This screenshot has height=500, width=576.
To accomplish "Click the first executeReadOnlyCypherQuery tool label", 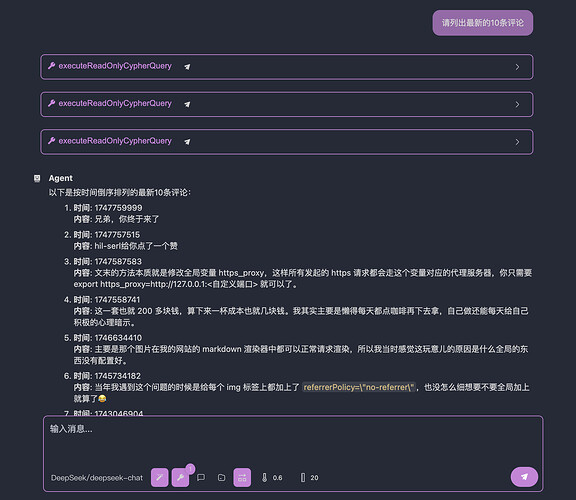I will pos(115,66).
